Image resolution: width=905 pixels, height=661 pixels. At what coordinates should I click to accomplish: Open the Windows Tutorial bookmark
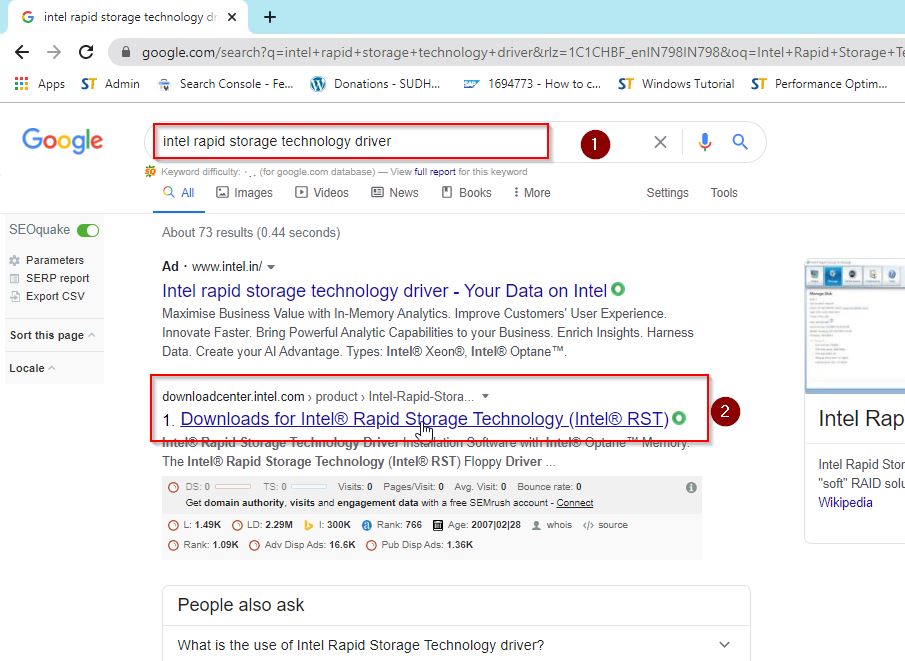click(676, 84)
